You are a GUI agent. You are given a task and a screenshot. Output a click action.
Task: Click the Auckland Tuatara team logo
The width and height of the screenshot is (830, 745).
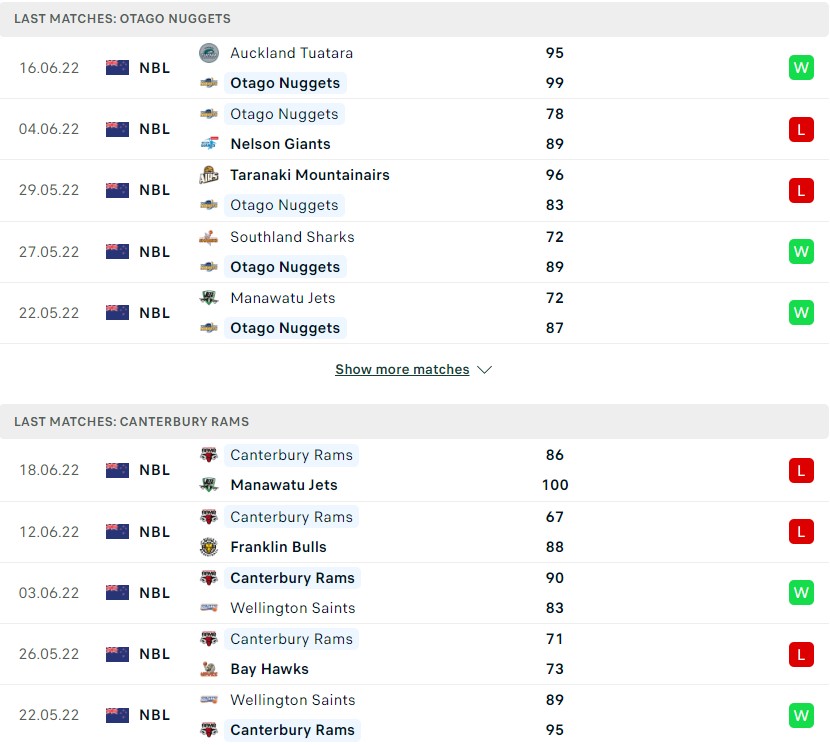[209, 53]
